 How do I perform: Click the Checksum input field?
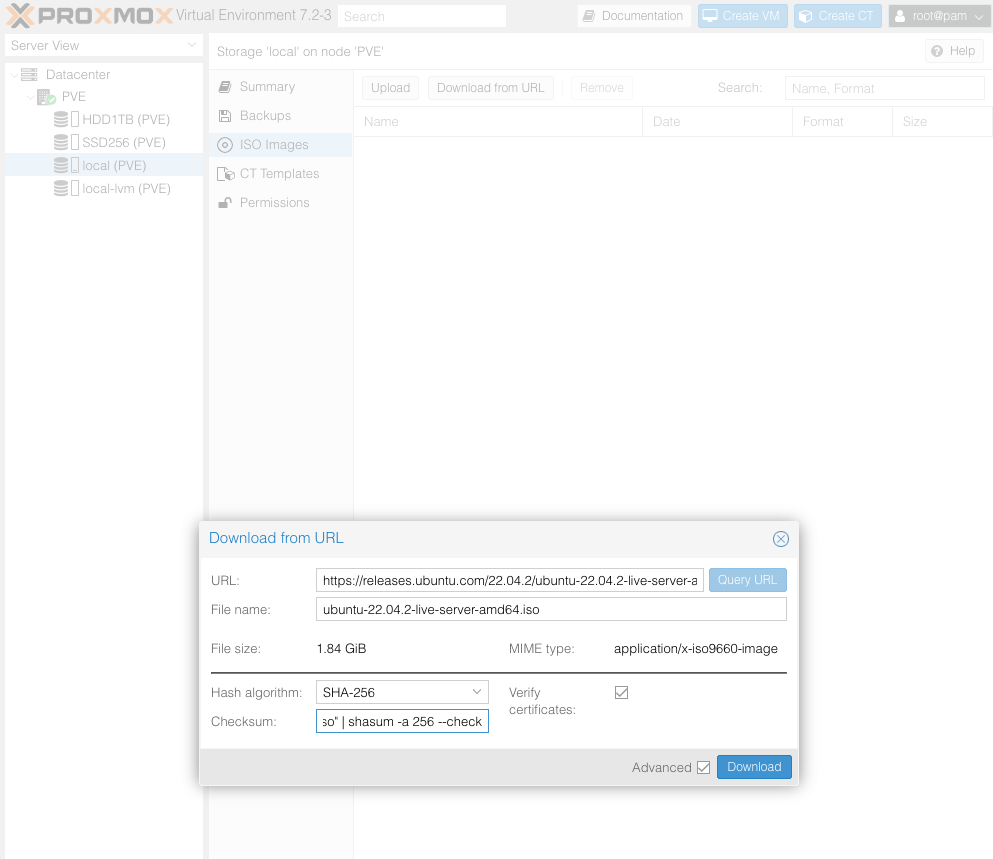(x=402, y=722)
